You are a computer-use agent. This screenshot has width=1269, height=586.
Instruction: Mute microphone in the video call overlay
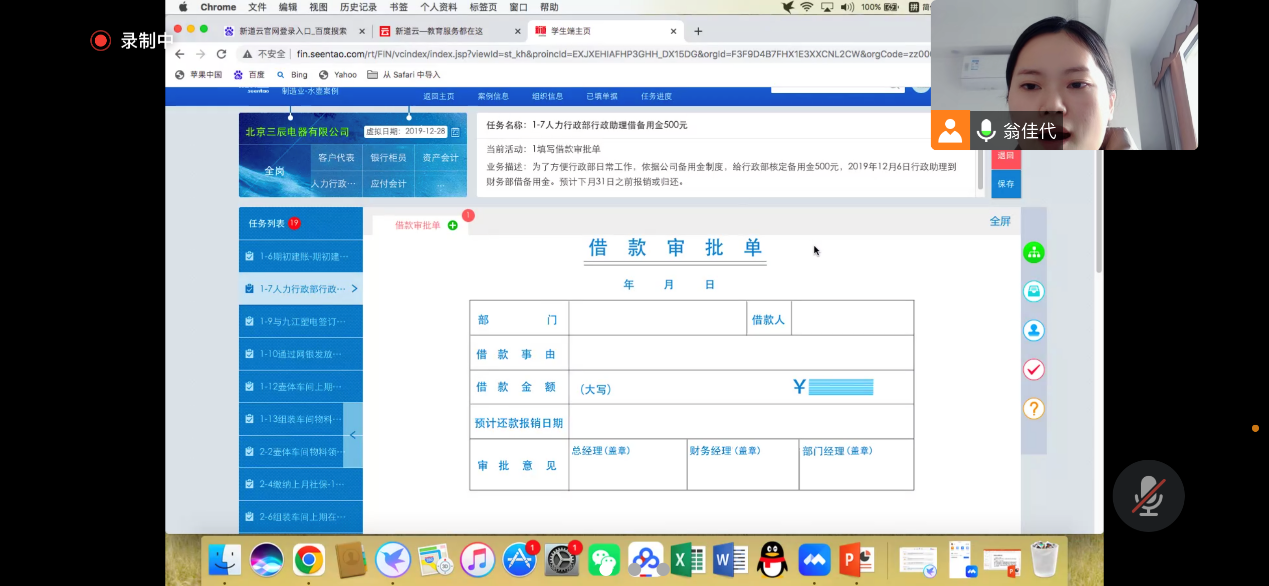point(1147,497)
